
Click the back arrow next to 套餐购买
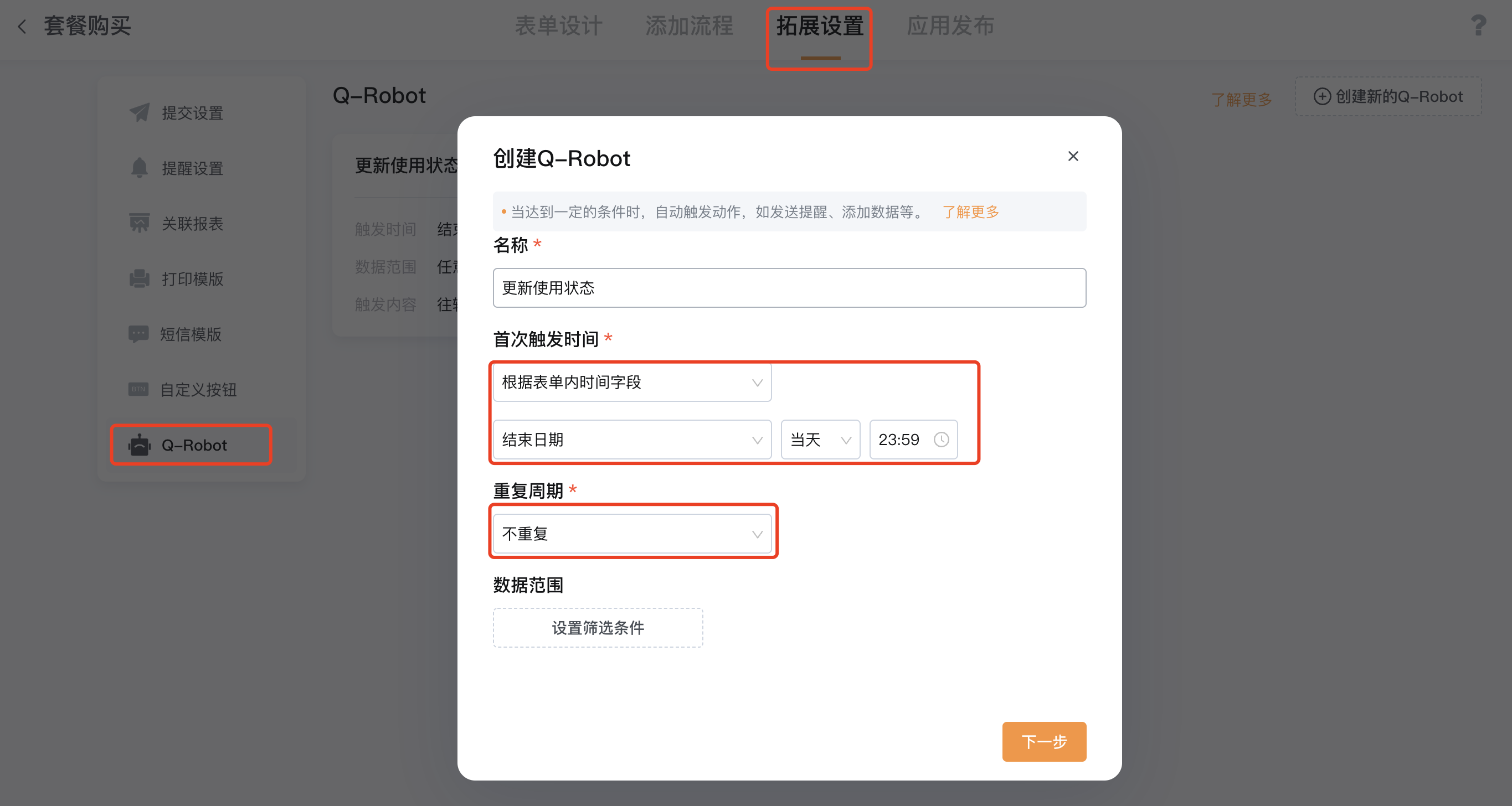22,27
